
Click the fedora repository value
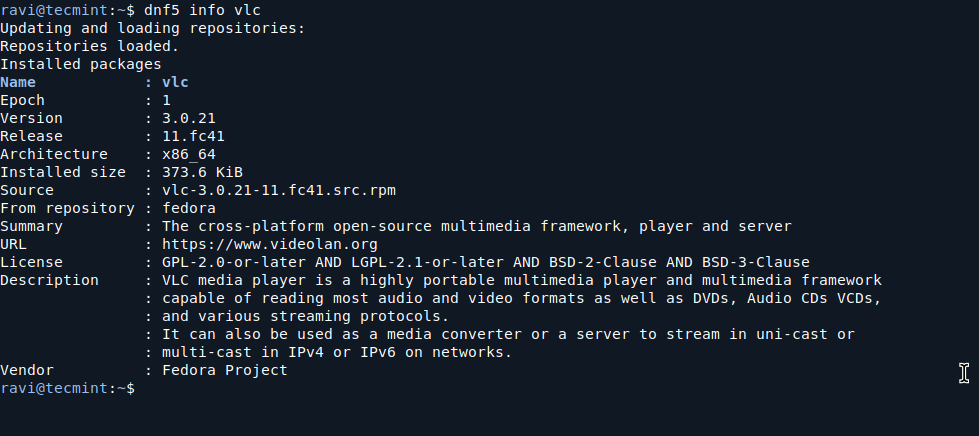[187, 208]
